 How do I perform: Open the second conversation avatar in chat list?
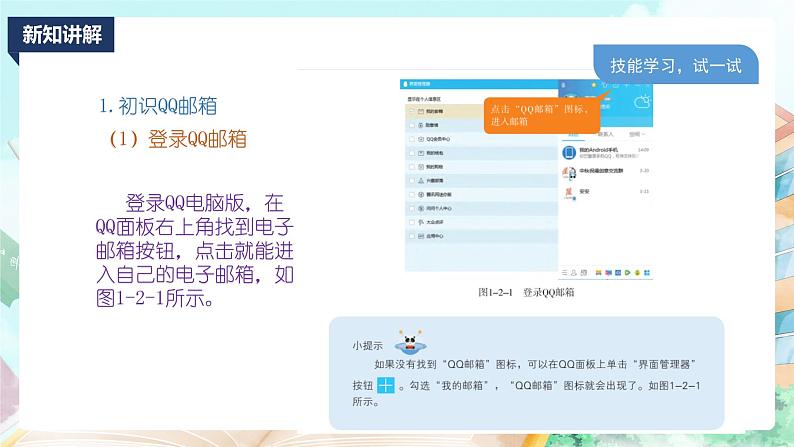point(568,172)
